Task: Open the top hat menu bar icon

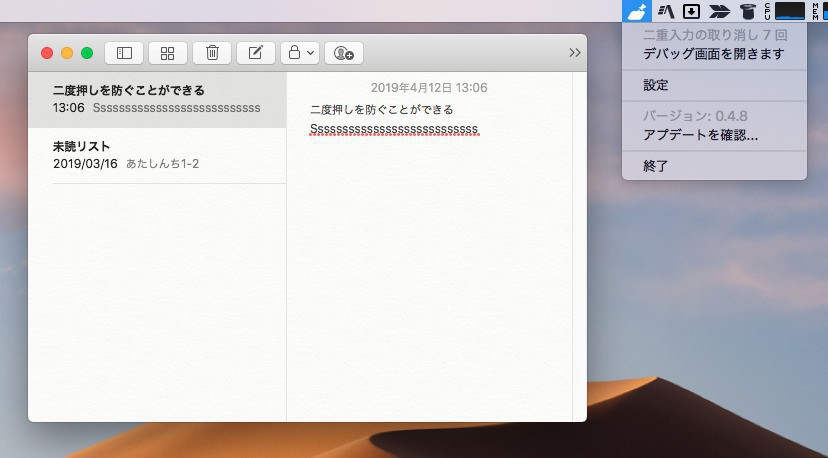Action: (747, 11)
